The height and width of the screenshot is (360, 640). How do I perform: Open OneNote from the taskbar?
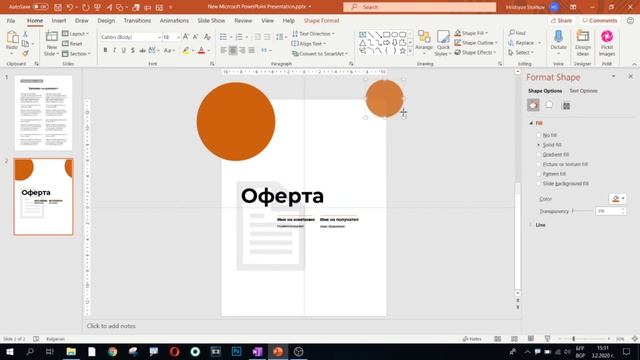tap(257, 351)
